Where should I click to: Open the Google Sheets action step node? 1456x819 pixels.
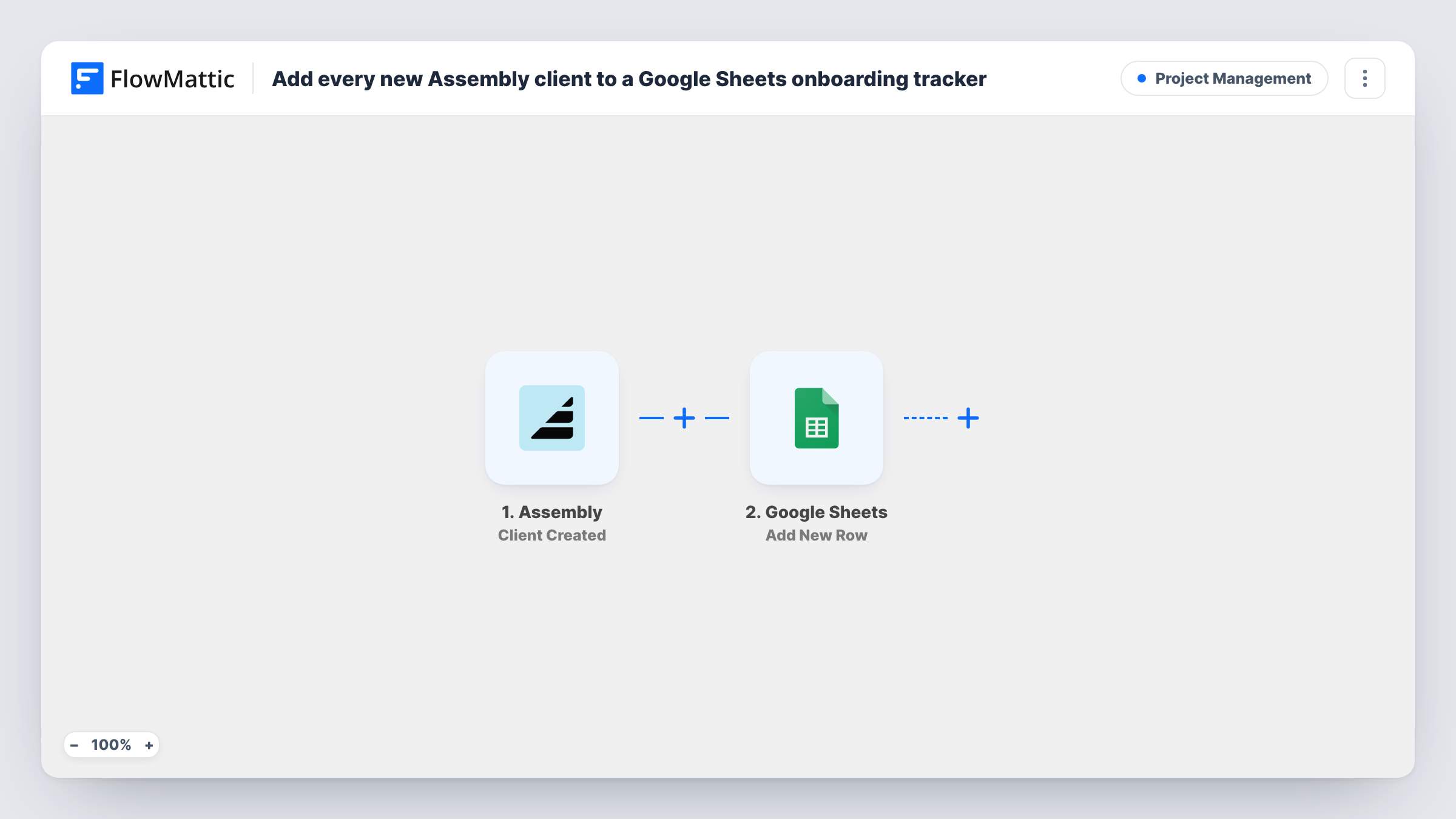[817, 418]
